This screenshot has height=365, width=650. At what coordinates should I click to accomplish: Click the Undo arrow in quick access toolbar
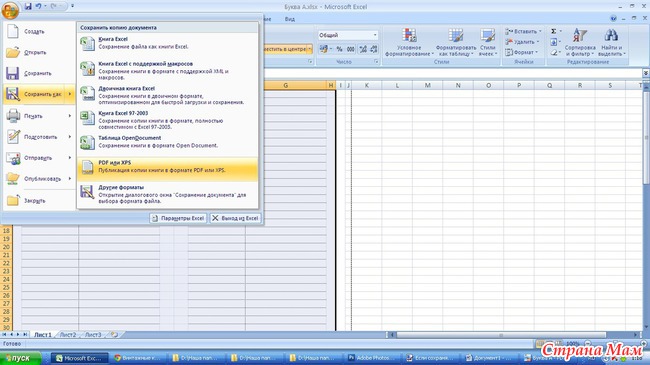point(39,6)
